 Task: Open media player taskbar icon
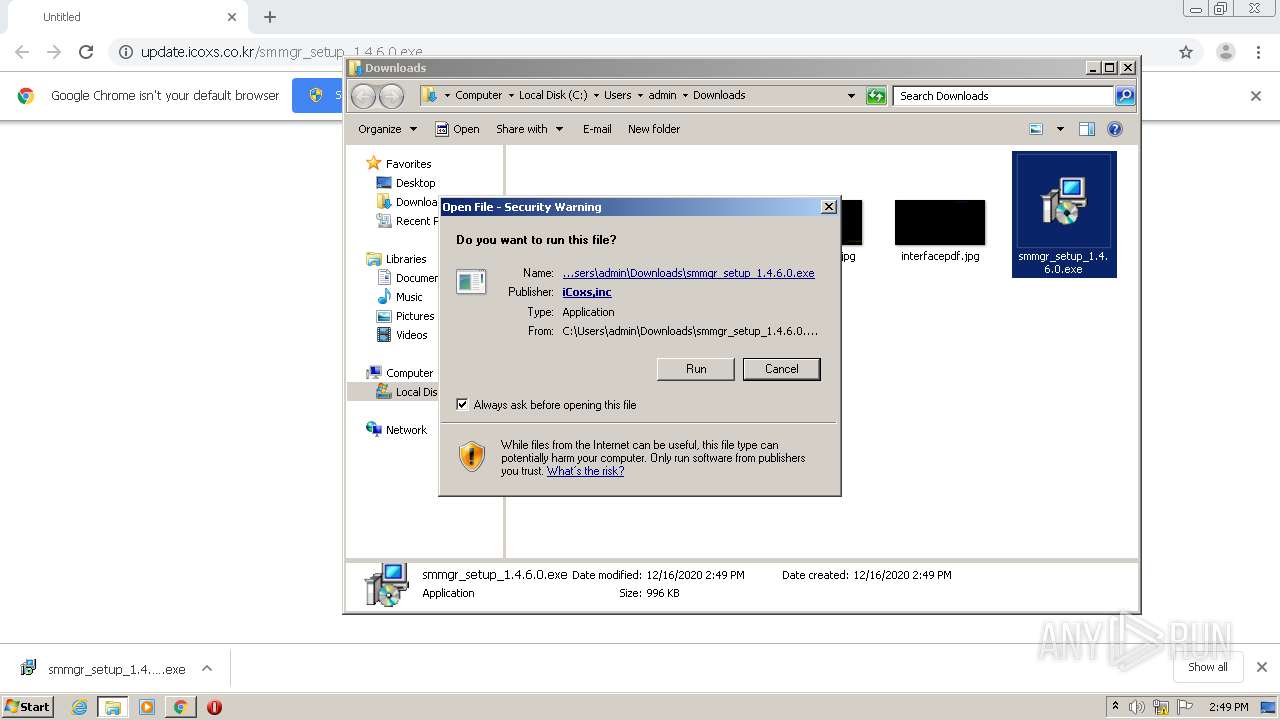tap(147, 707)
